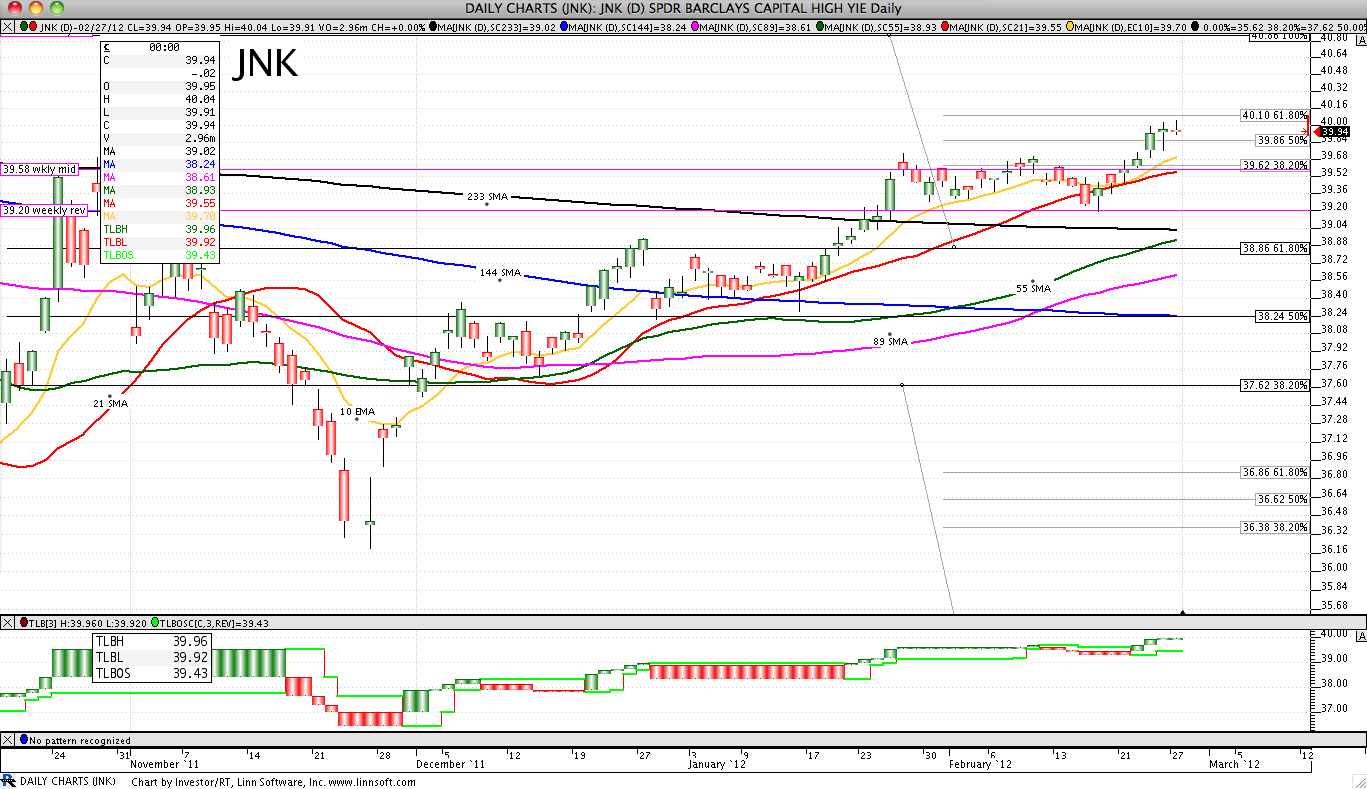This screenshot has width=1367, height=789.
Task: Click the red TLB[3] indicator dot
Action: tap(24, 622)
